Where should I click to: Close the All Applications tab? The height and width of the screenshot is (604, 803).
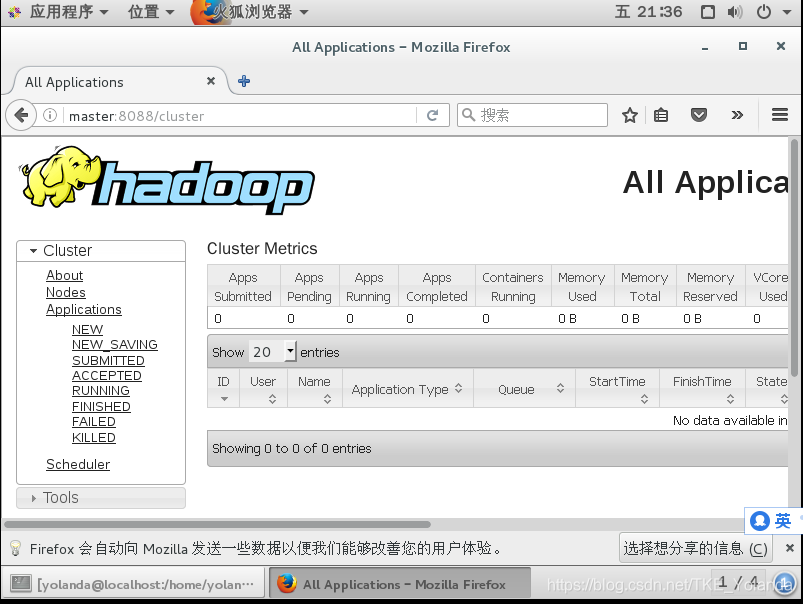point(210,81)
